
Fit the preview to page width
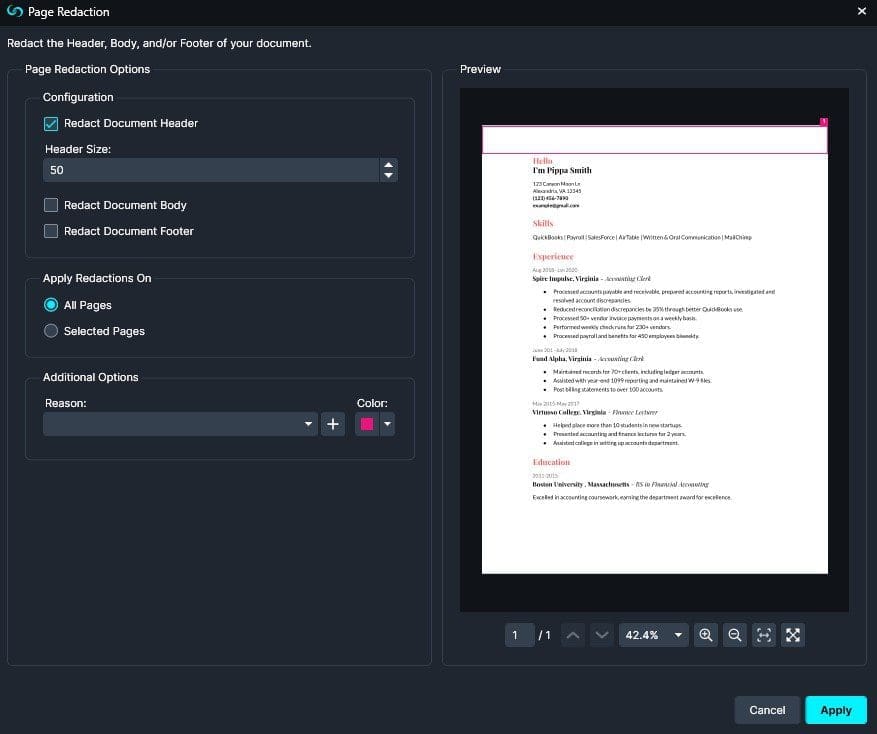tap(764, 635)
